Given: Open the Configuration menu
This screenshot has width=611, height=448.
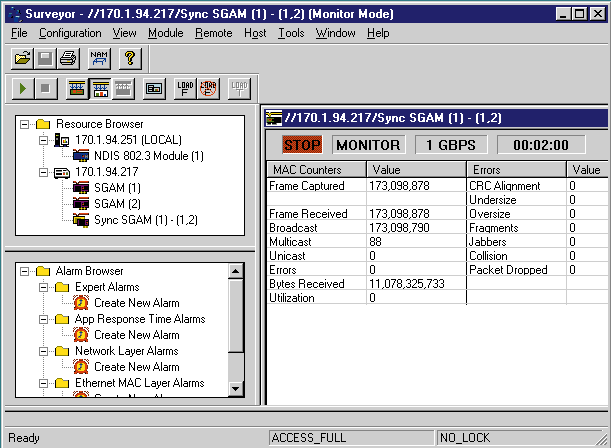Looking at the screenshot, I should click(x=70, y=33).
